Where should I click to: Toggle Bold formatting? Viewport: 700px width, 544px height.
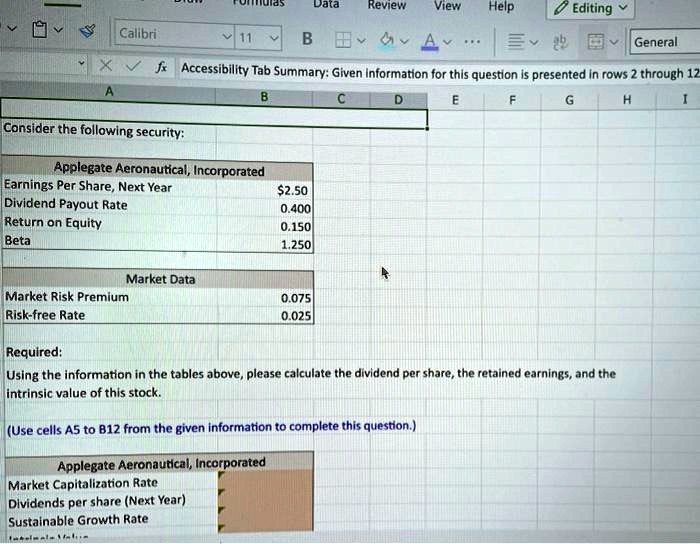[x=307, y=39]
